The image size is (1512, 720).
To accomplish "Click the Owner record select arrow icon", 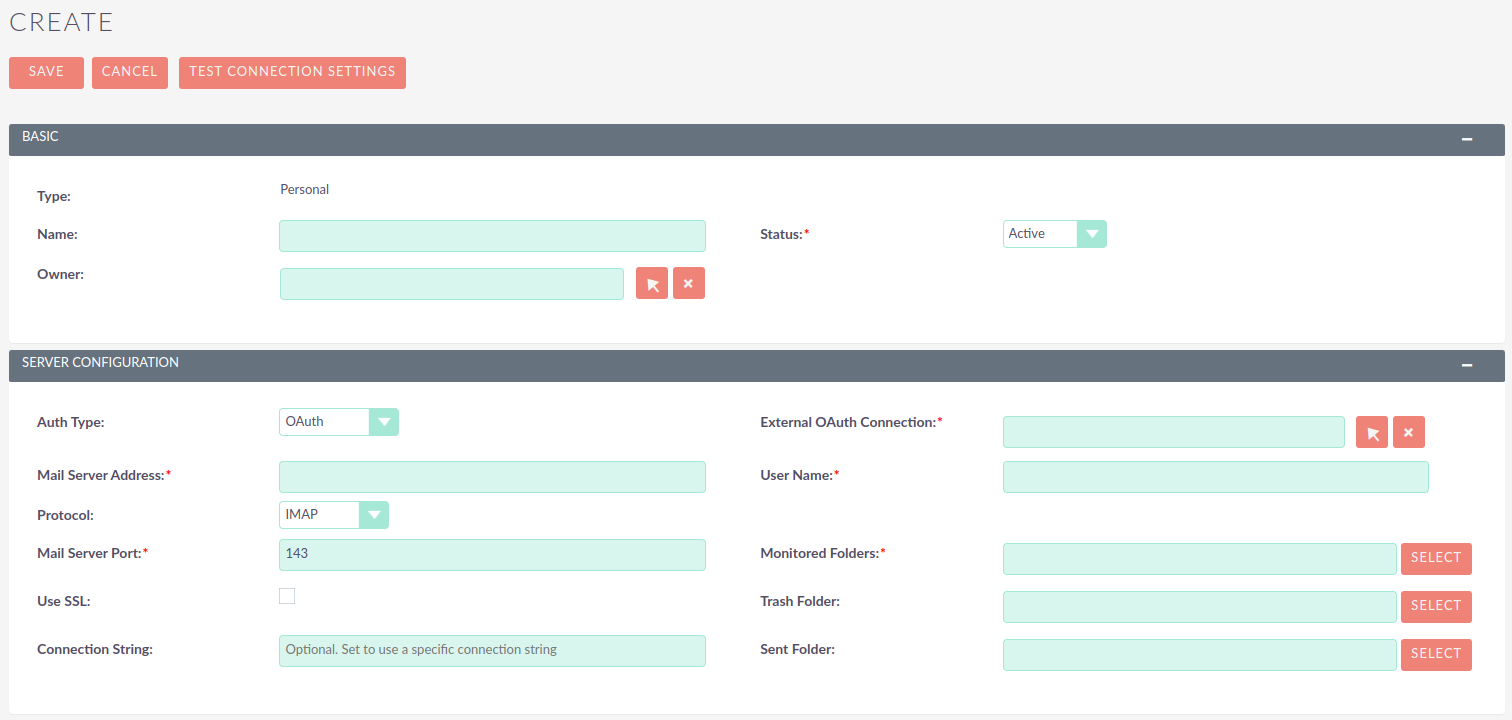I will tap(651, 283).
